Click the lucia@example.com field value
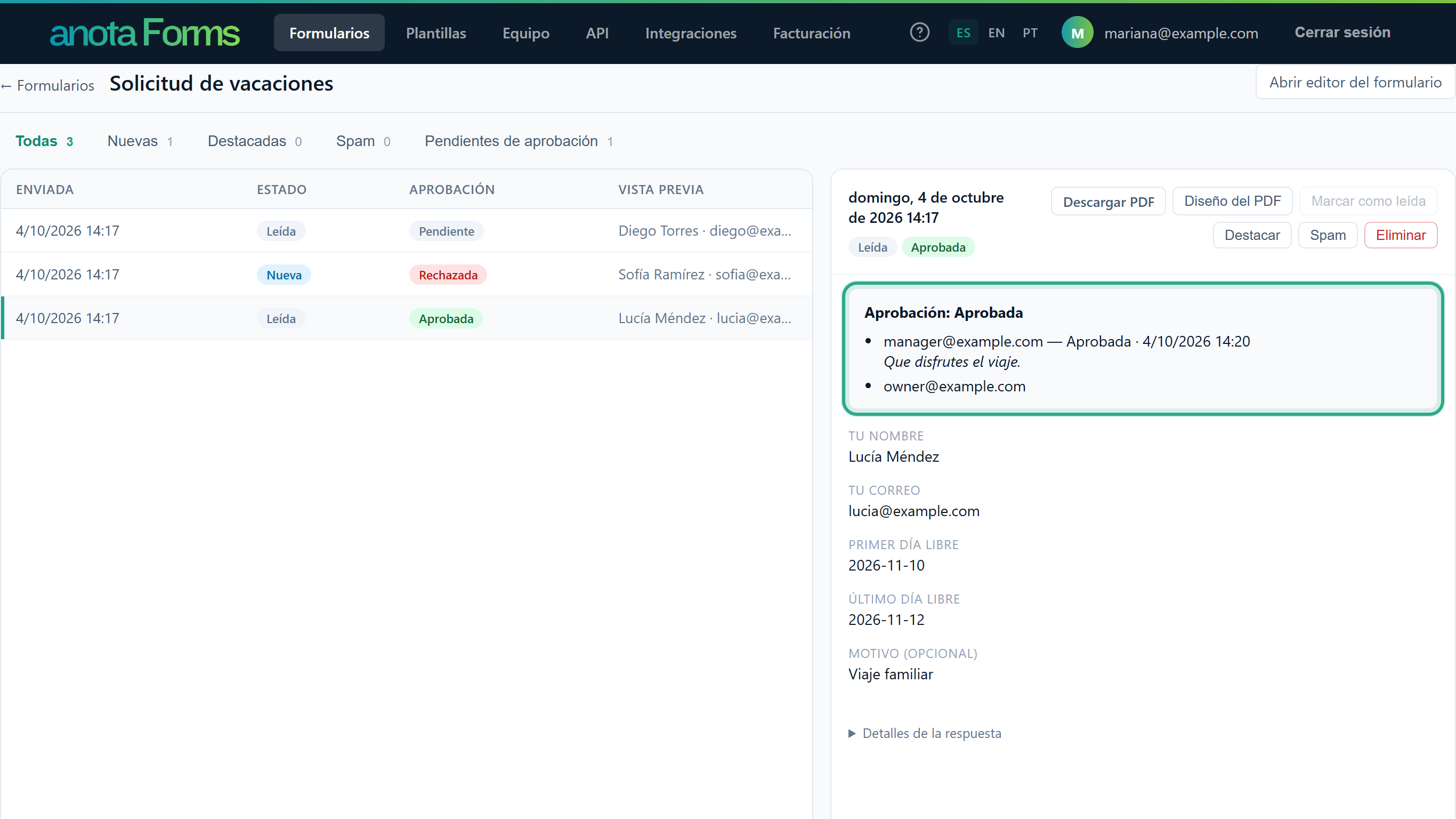This screenshot has height=819, width=1456. click(x=913, y=511)
